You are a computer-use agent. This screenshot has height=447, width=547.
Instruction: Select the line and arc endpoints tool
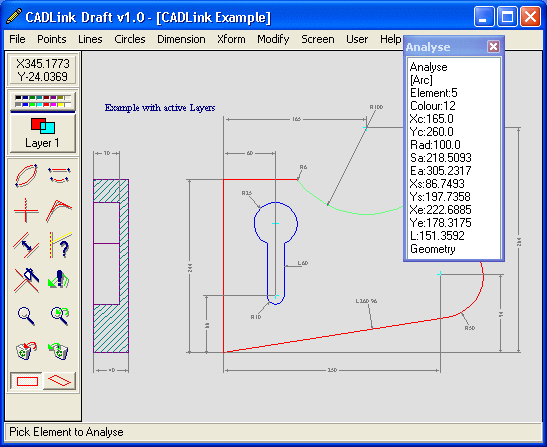pos(59,175)
